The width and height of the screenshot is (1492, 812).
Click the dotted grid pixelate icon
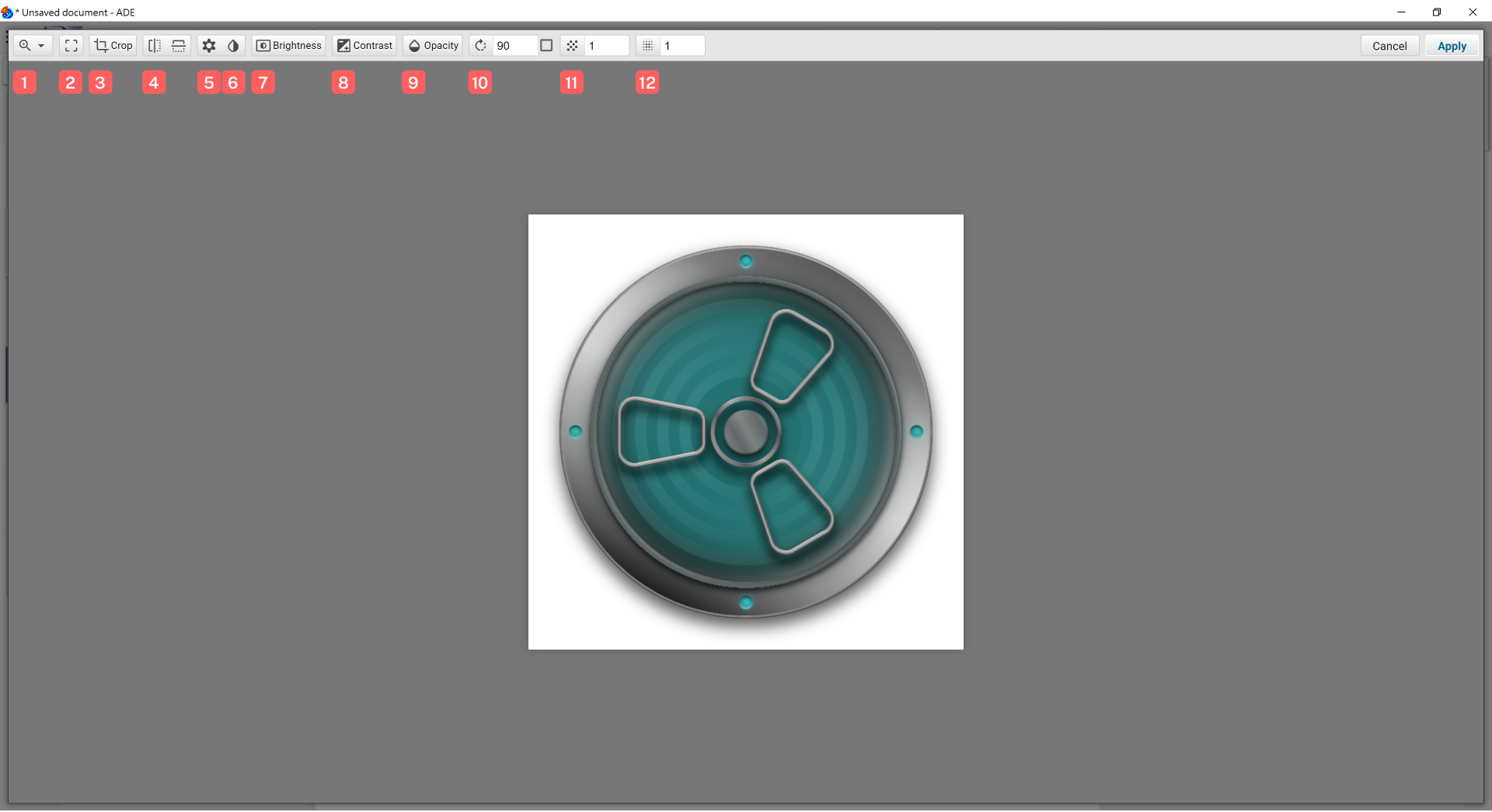(x=648, y=46)
